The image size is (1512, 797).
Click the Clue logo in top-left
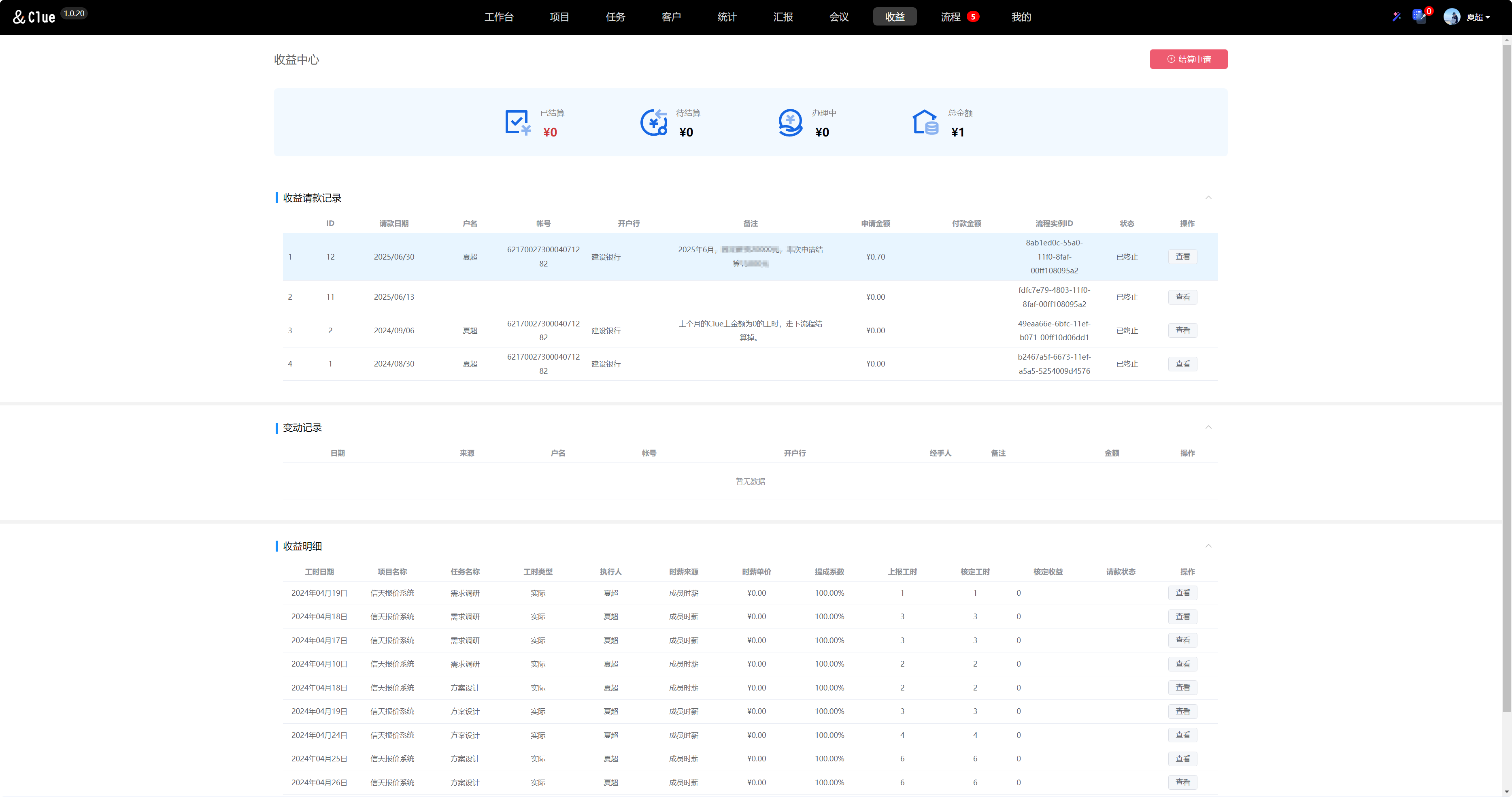point(34,17)
